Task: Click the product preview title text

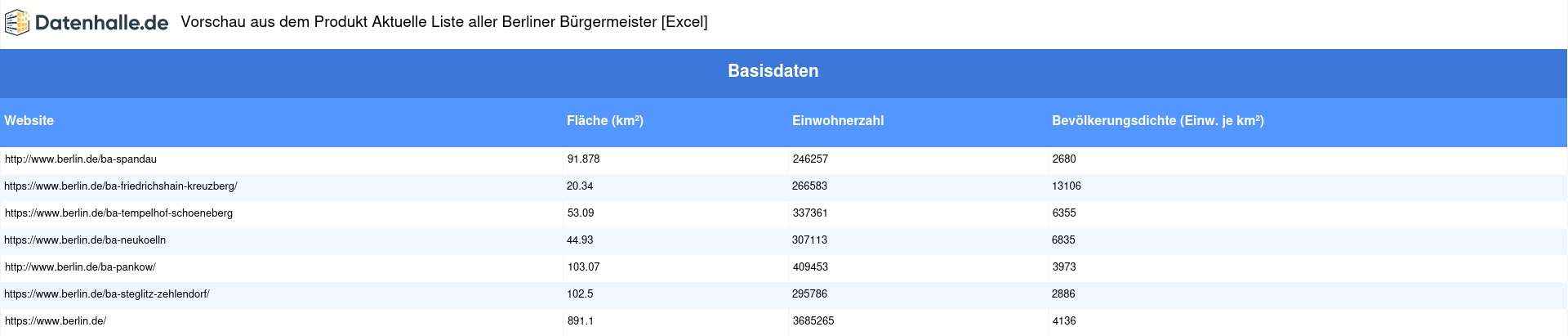Action: pos(444,22)
